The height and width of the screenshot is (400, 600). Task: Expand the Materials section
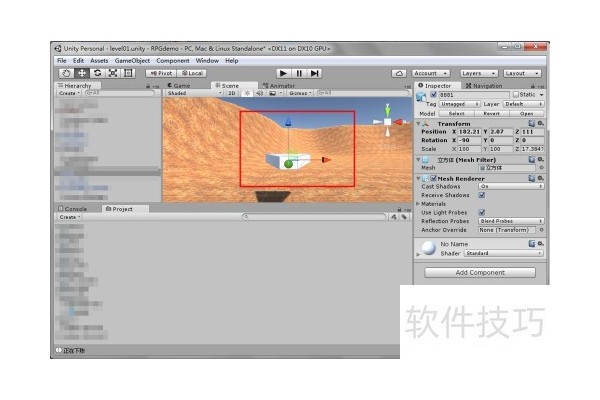(x=418, y=204)
